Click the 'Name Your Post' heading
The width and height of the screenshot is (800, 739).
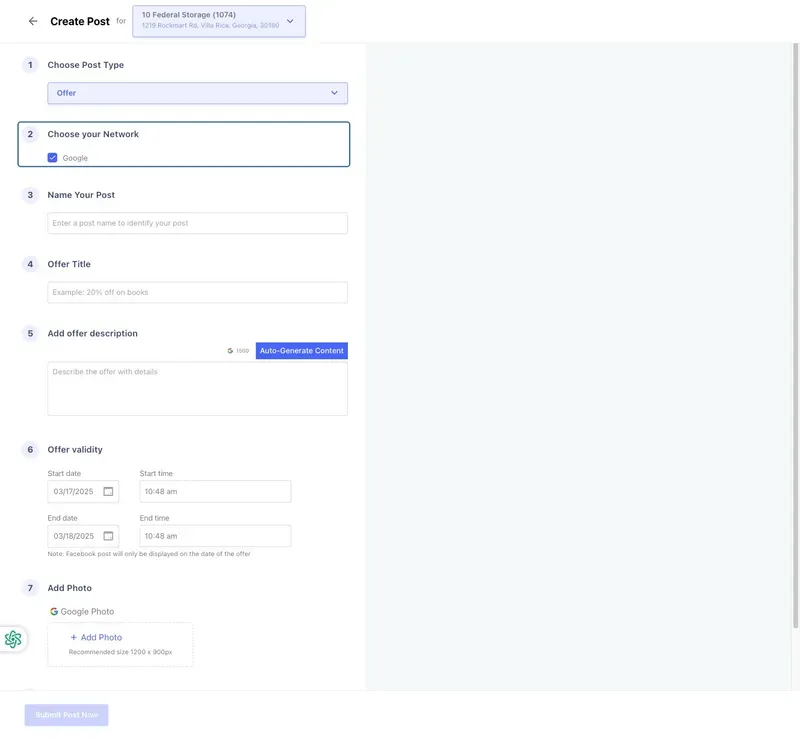pos(81,195)
